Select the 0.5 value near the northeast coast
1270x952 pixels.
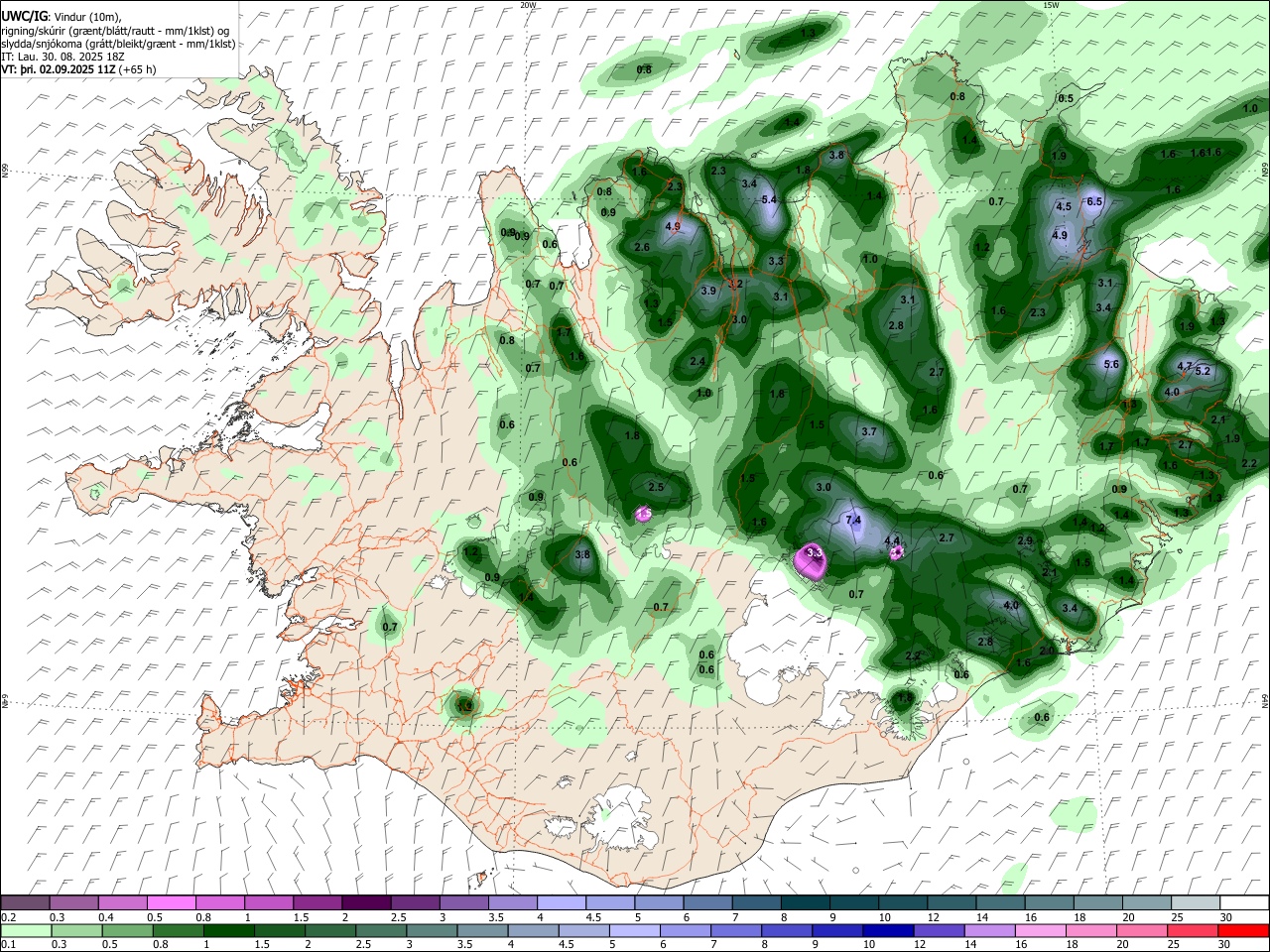pyautogui.click(x=1066, y=99)
